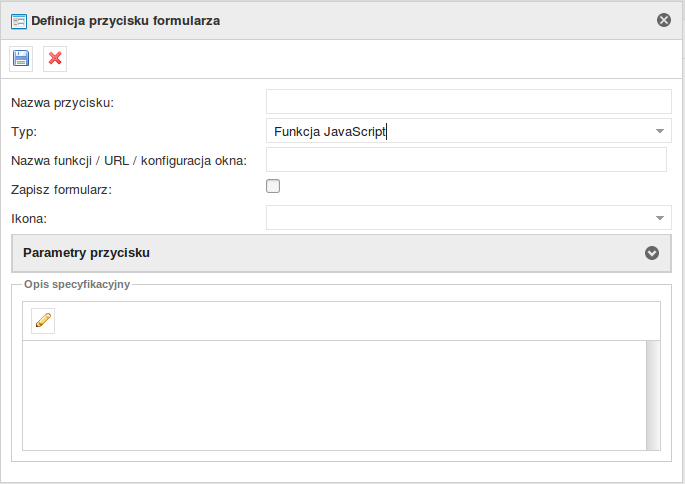This screenshot has width=685, height=484.
Task: Close the Definicja przycisku formularza dialog
Action: point(664,20)
